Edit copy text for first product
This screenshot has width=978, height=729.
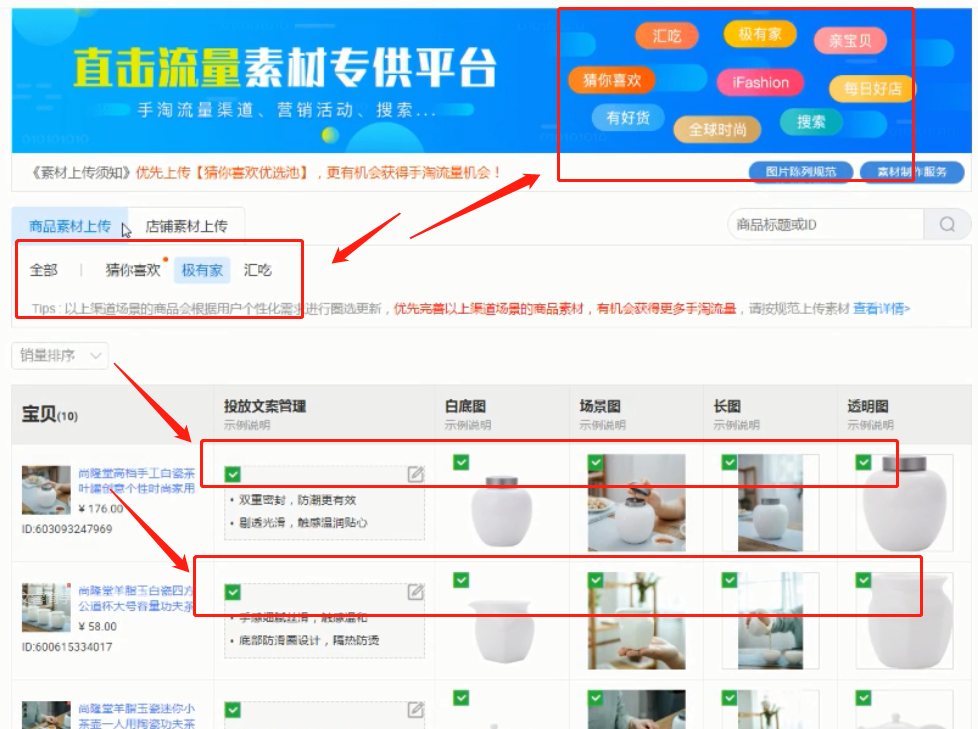[416, 474]
